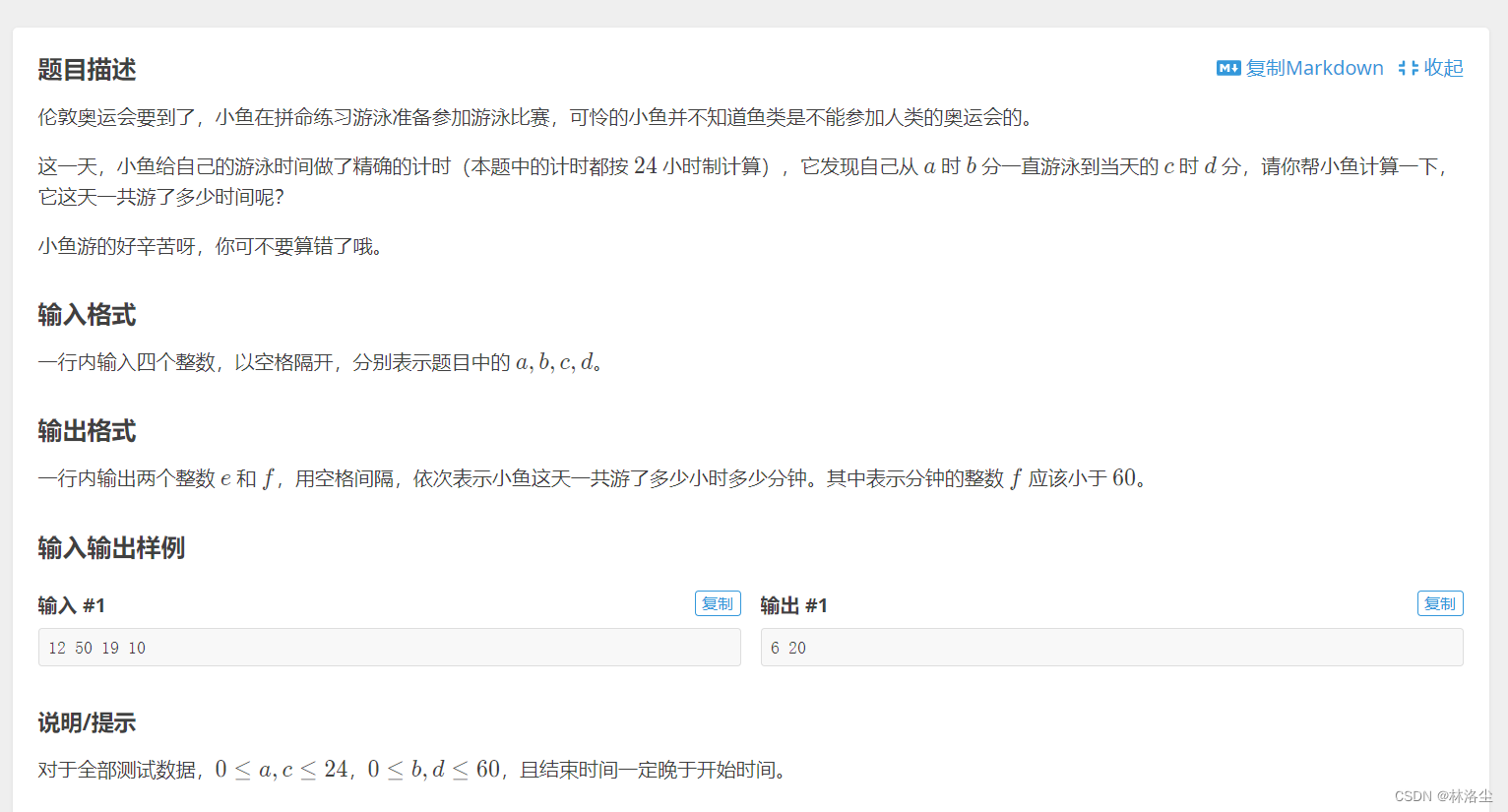The height and width of the screenshot is (812, 1508).
Task: Click the 输入格式 section heading
Action: pyautogui.click(x=87, y=315)
